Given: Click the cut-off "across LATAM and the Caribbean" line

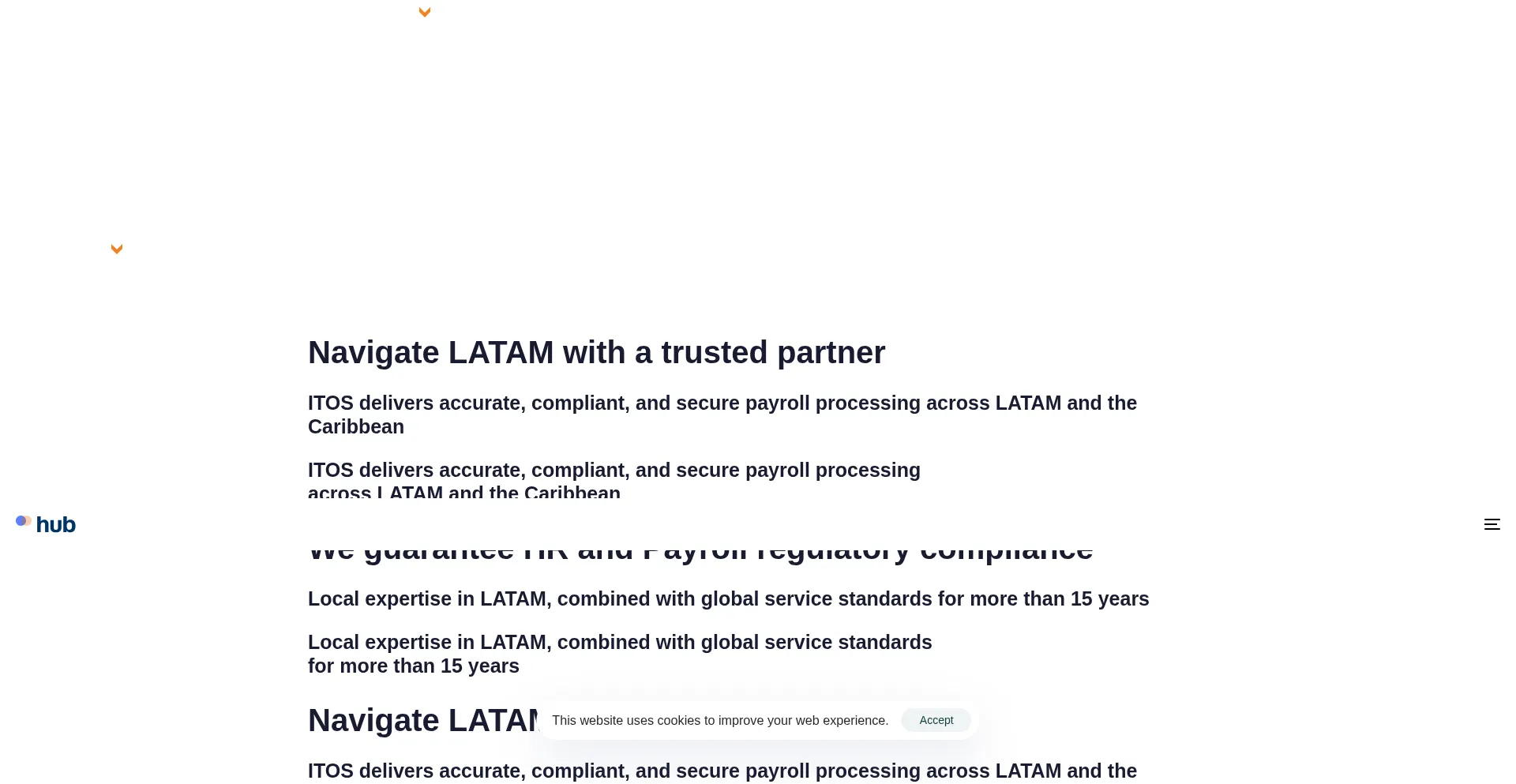Looking at the screenshot, I should pyautogui.click(x=464, y=493).
